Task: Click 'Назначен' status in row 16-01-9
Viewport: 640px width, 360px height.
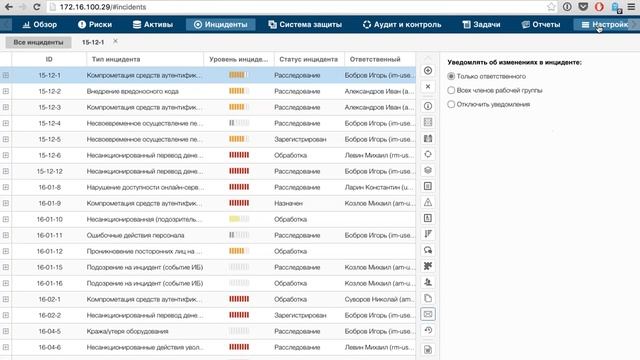Action: (288, 203)
